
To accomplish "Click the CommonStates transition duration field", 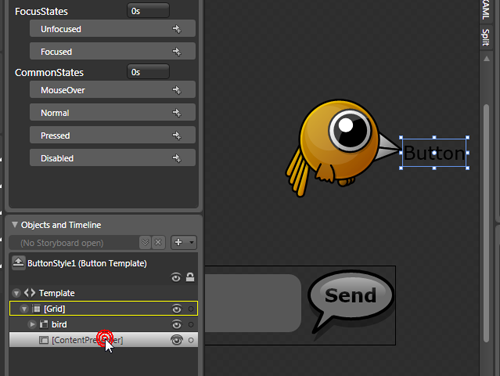I will (148, 72).
